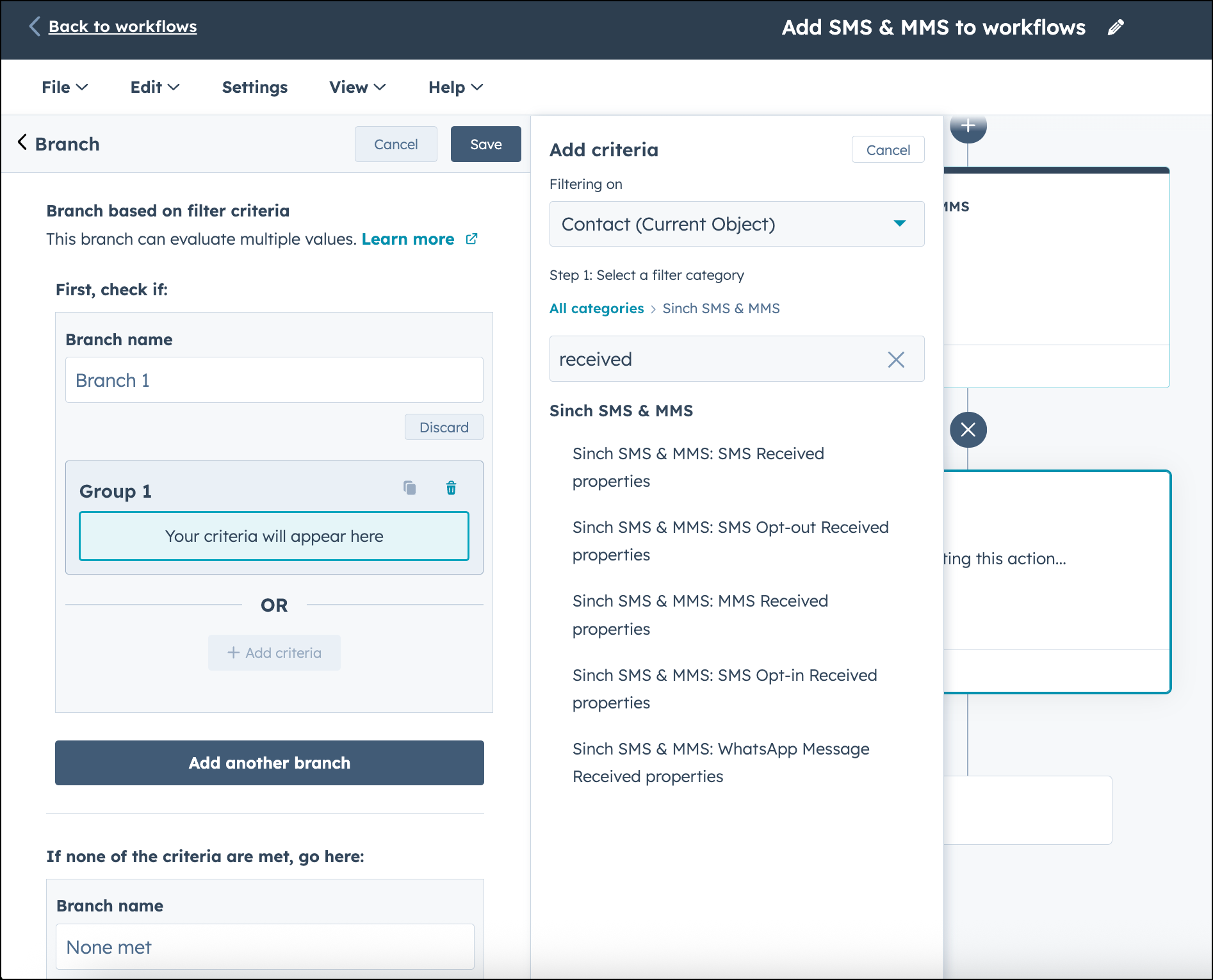Open the File menu
The image size is (1213, 980).
(x=64, y=87)
